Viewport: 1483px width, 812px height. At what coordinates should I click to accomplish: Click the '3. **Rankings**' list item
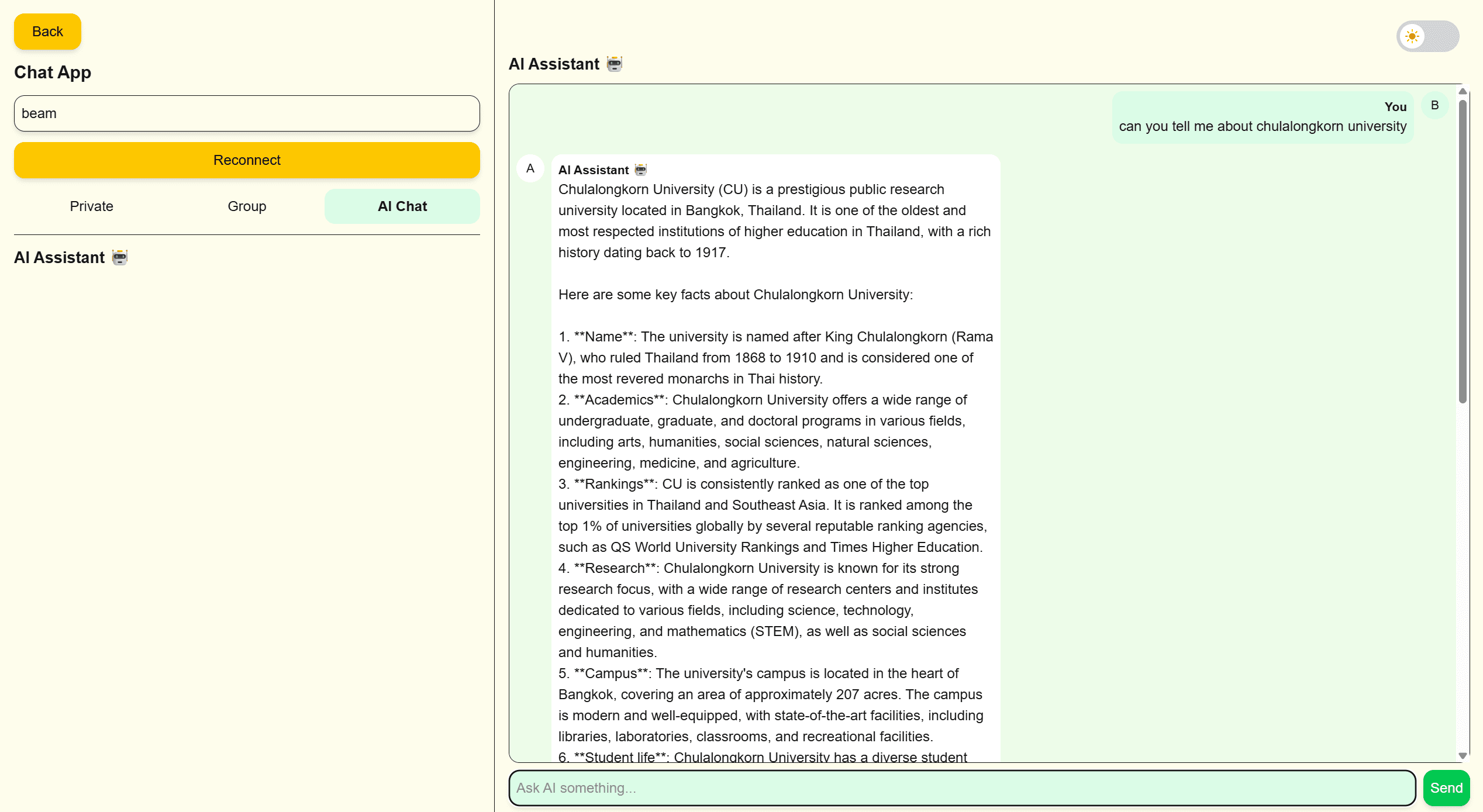772,516
